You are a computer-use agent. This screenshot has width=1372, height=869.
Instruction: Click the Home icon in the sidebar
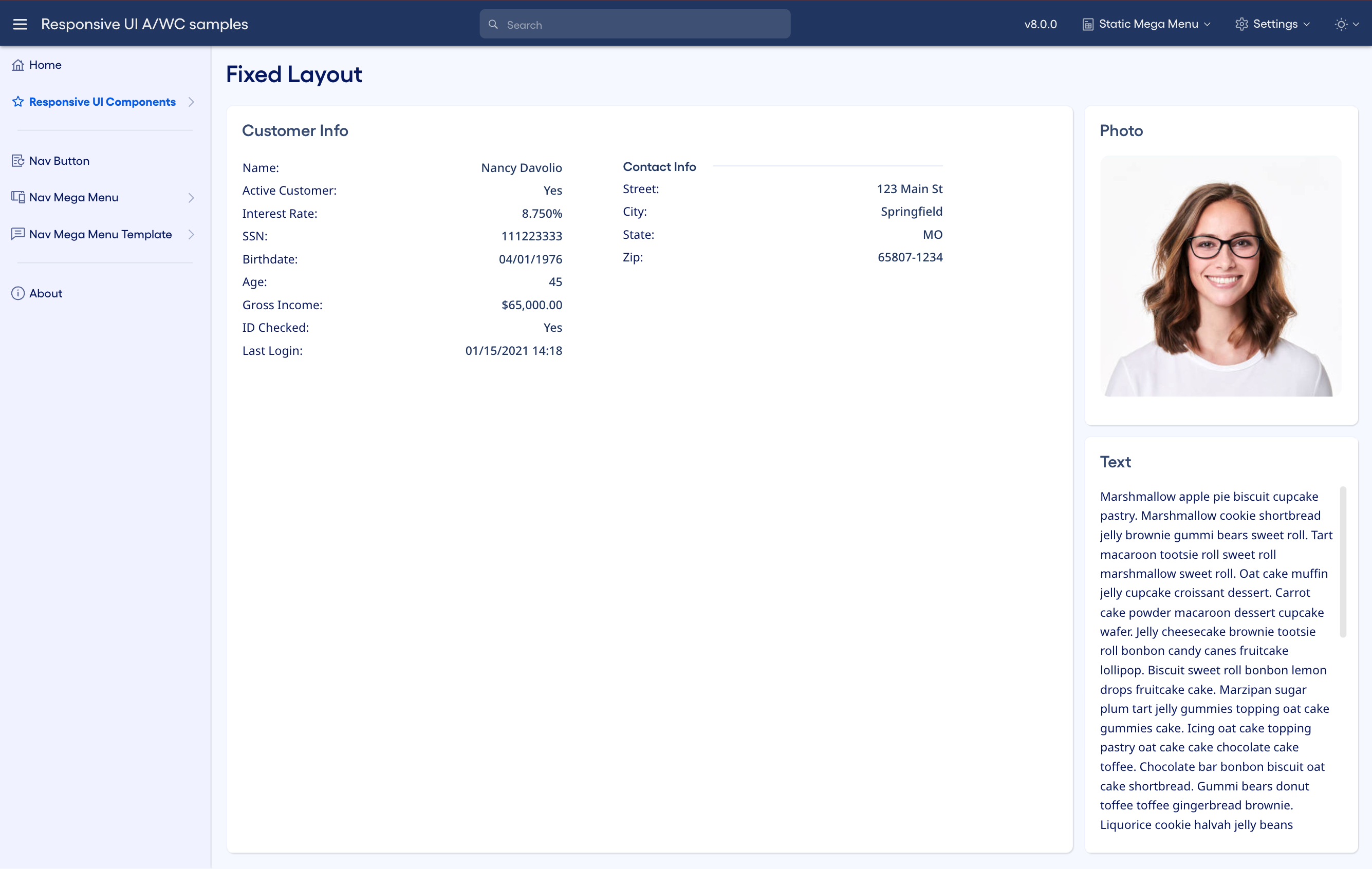tap(17, 64)
